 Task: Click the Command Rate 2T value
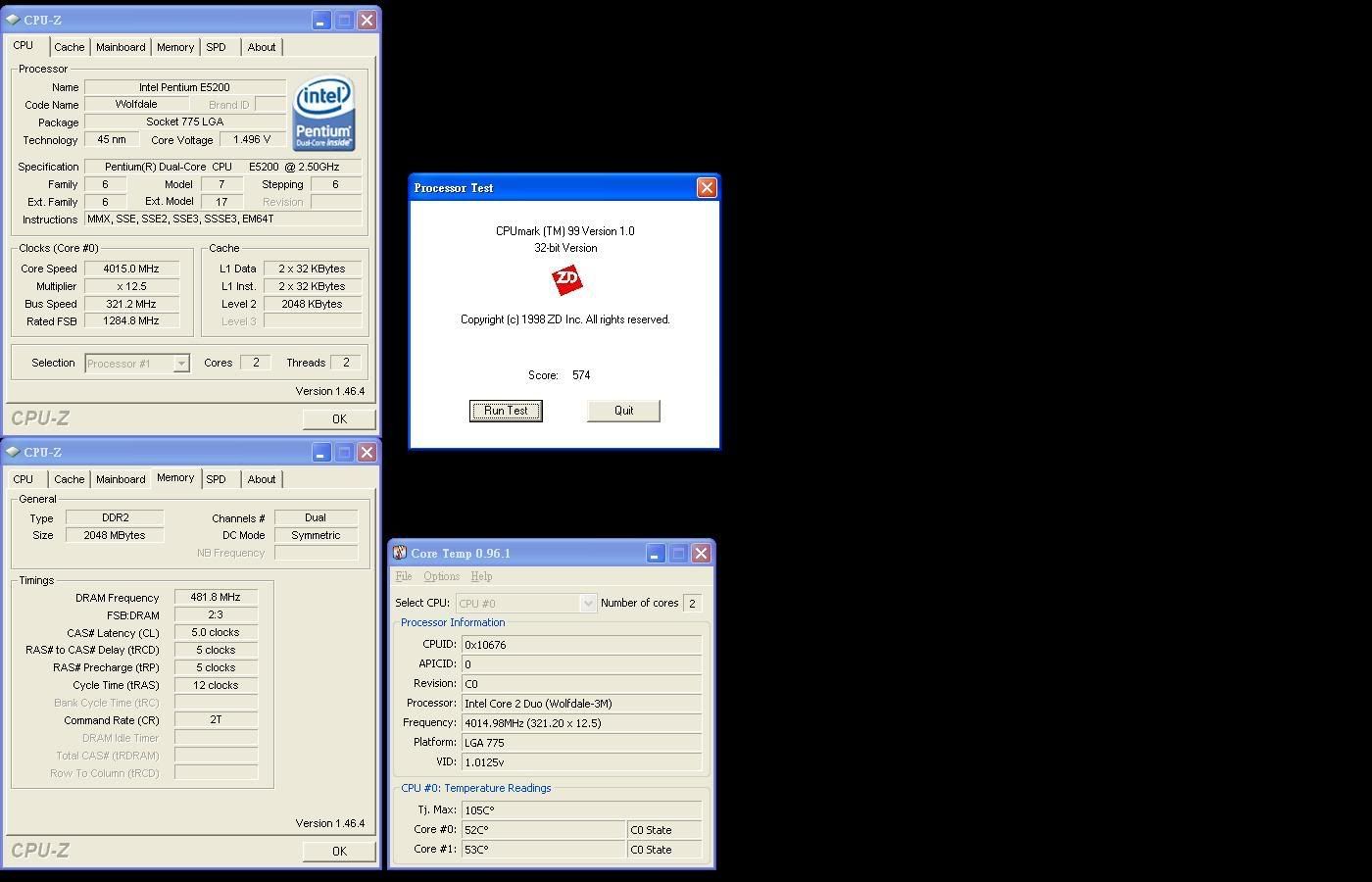pos(216,719)
